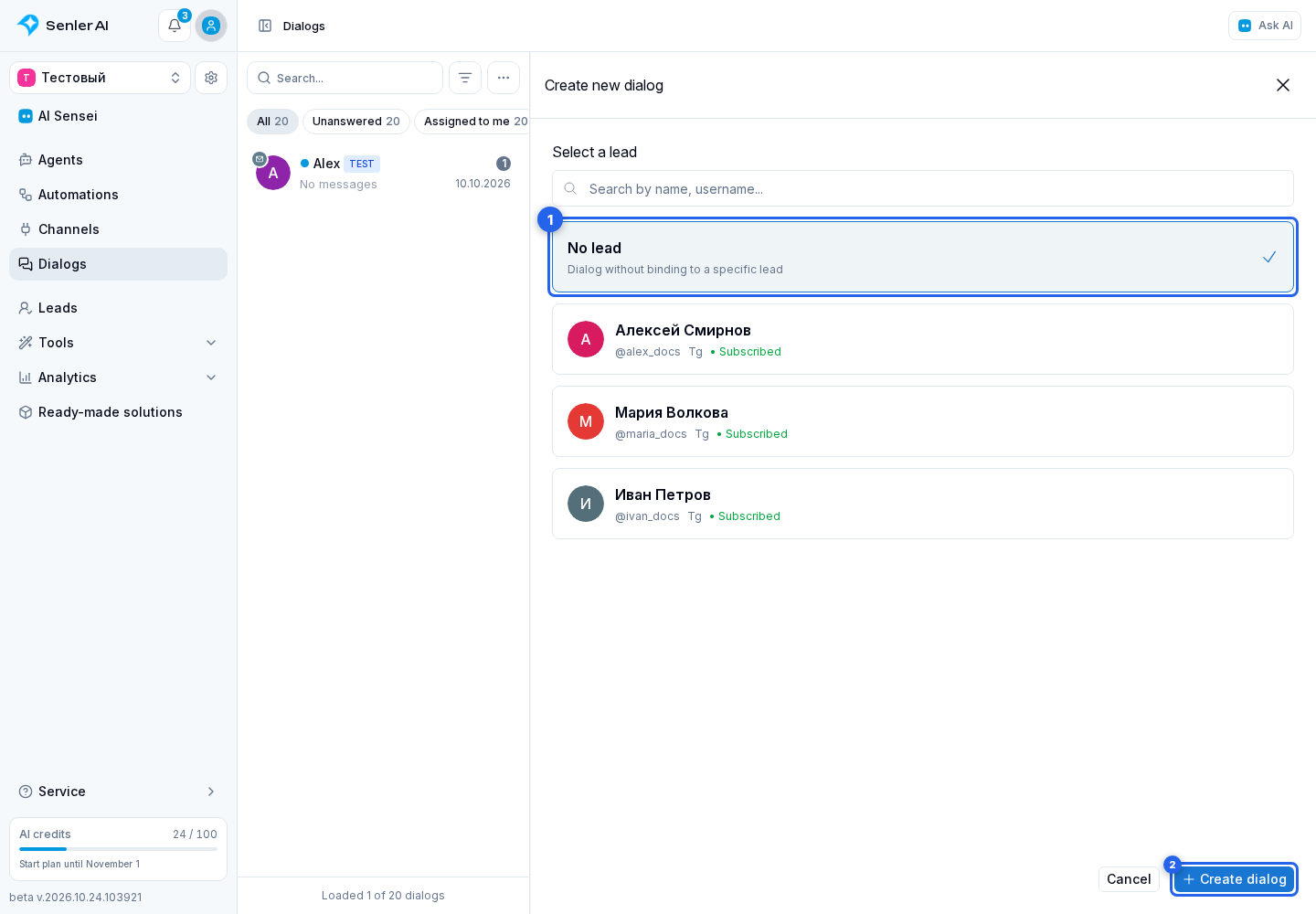Open workspace settings gear
The width and height of the screenshot is (1316, 914).
pos(211,78)
